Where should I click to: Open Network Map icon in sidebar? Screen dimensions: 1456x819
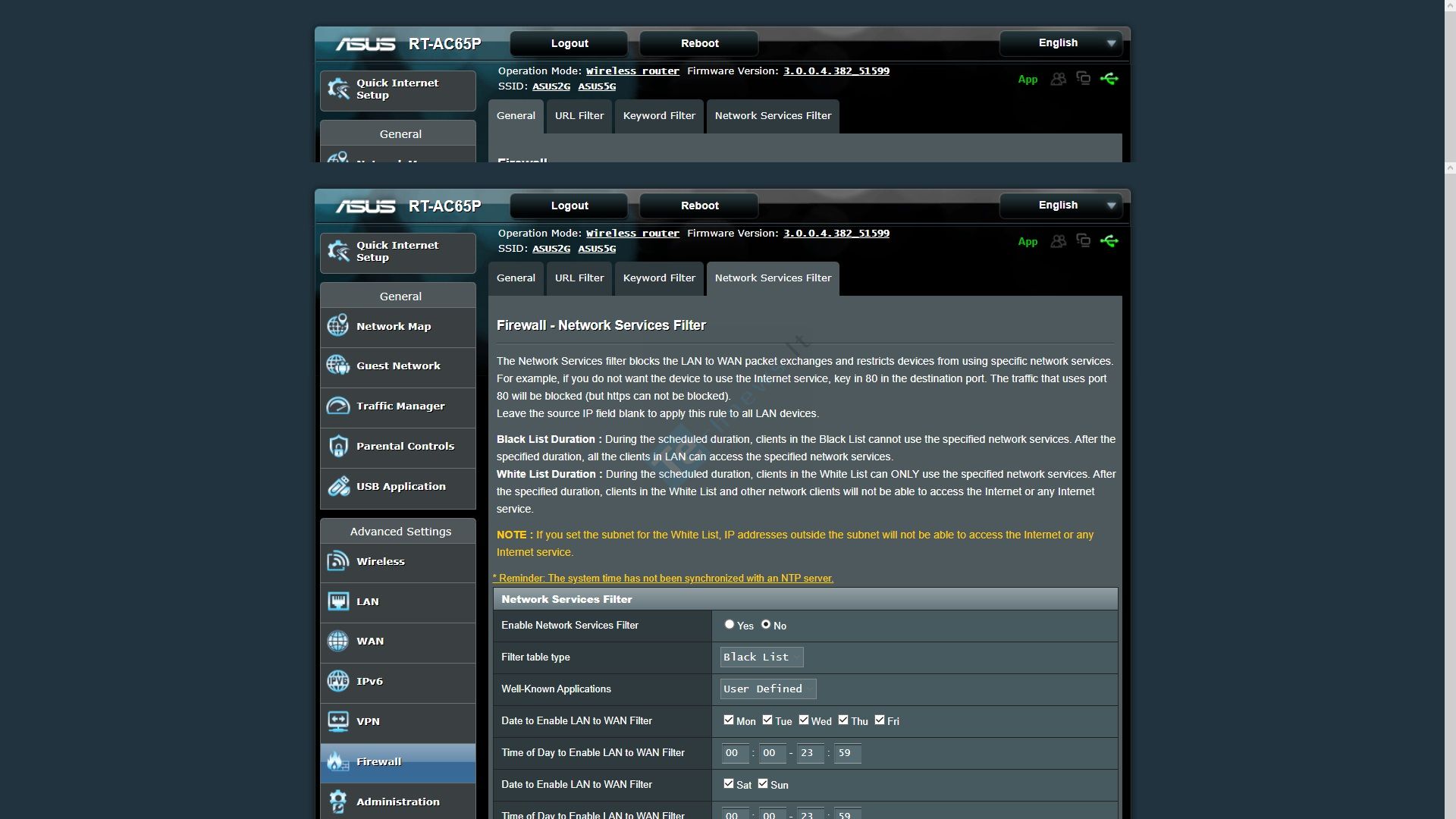pyautogui.click(x=337, y=326)
